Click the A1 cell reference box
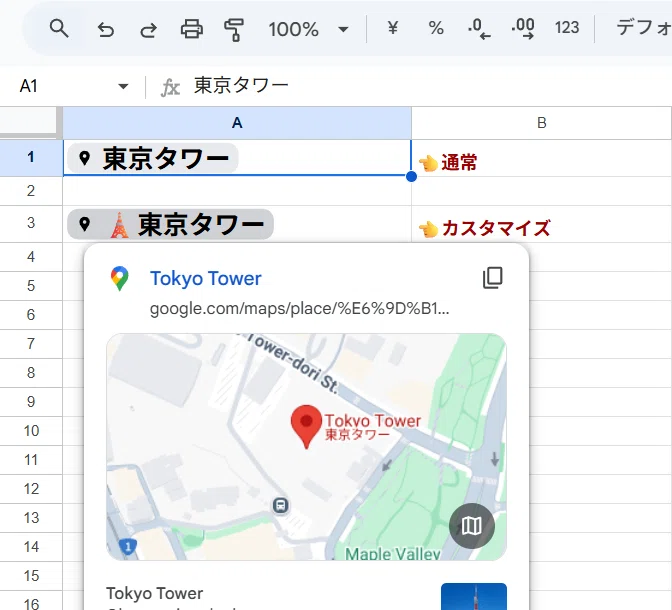 [x=29, y=86]
